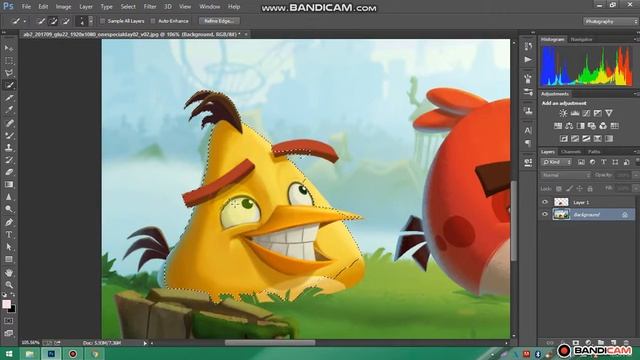Select the Horizontal Type tool

9,235
